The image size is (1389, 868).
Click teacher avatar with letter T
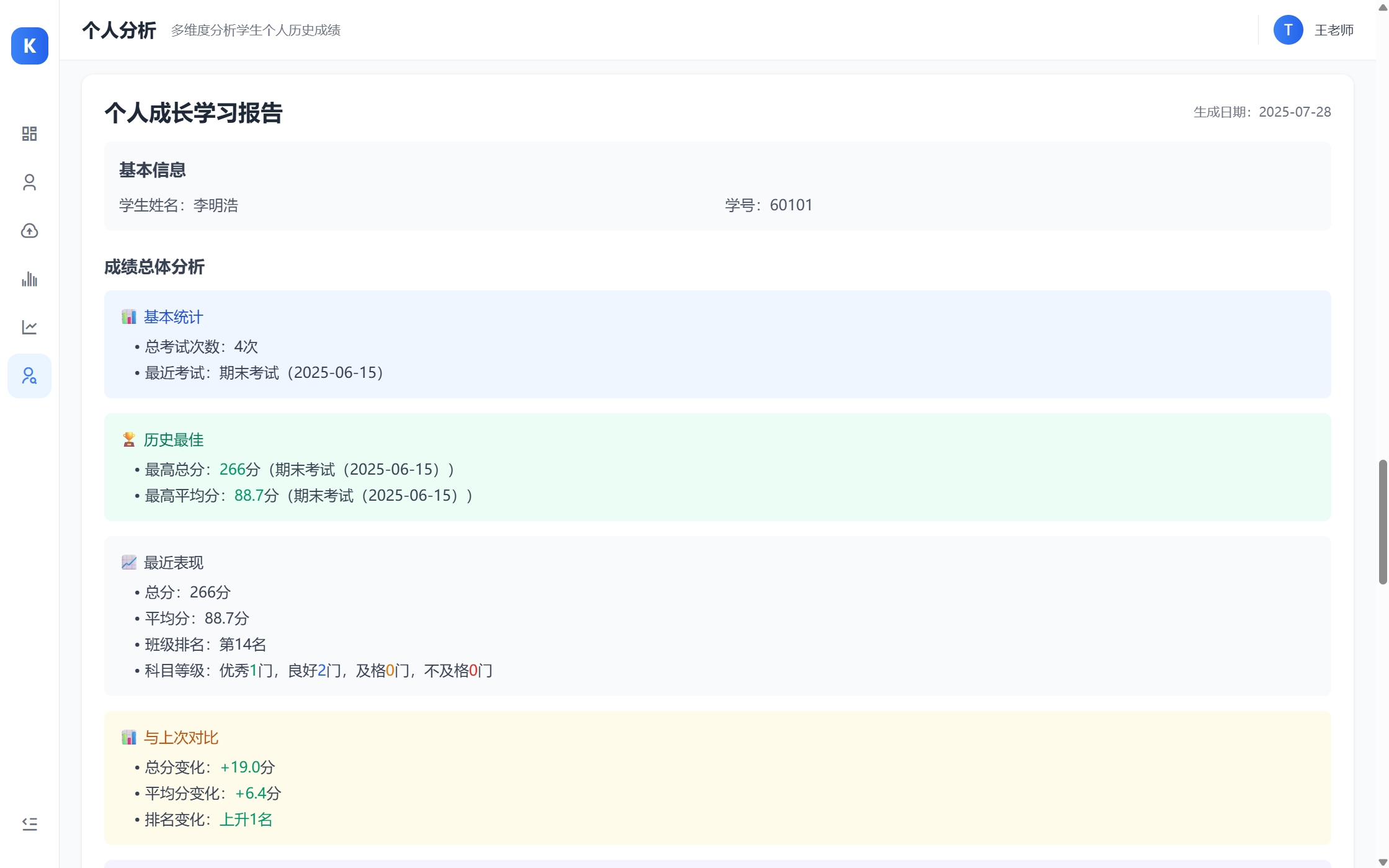click(1287, 29)
